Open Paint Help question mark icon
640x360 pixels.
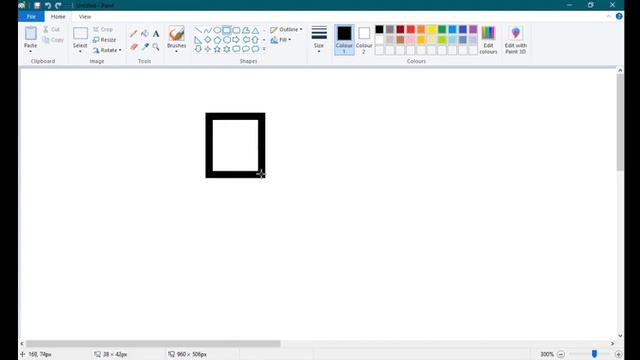pyautogui.click(x=619, y=16)
